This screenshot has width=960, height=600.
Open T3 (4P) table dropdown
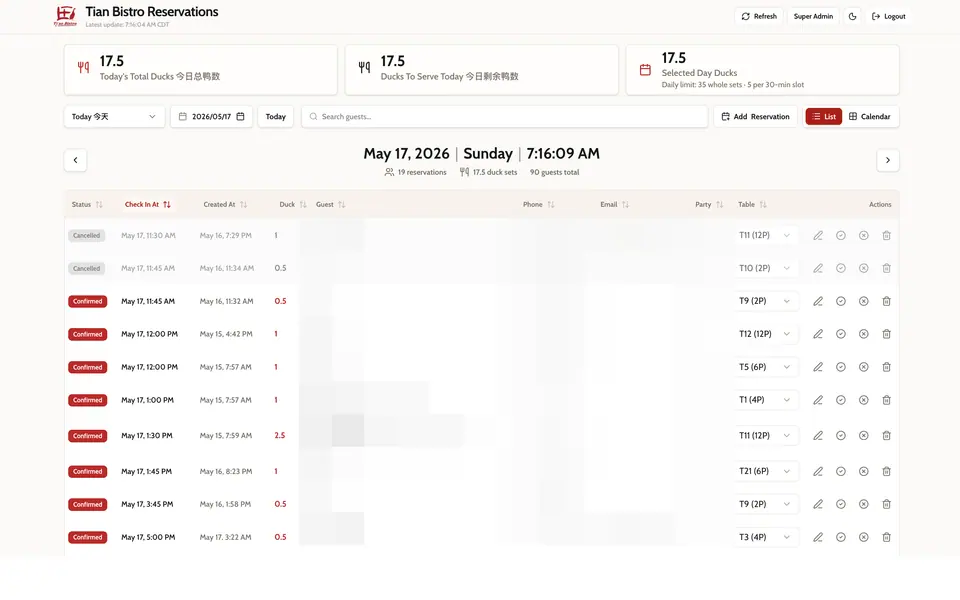pos(765,538)
